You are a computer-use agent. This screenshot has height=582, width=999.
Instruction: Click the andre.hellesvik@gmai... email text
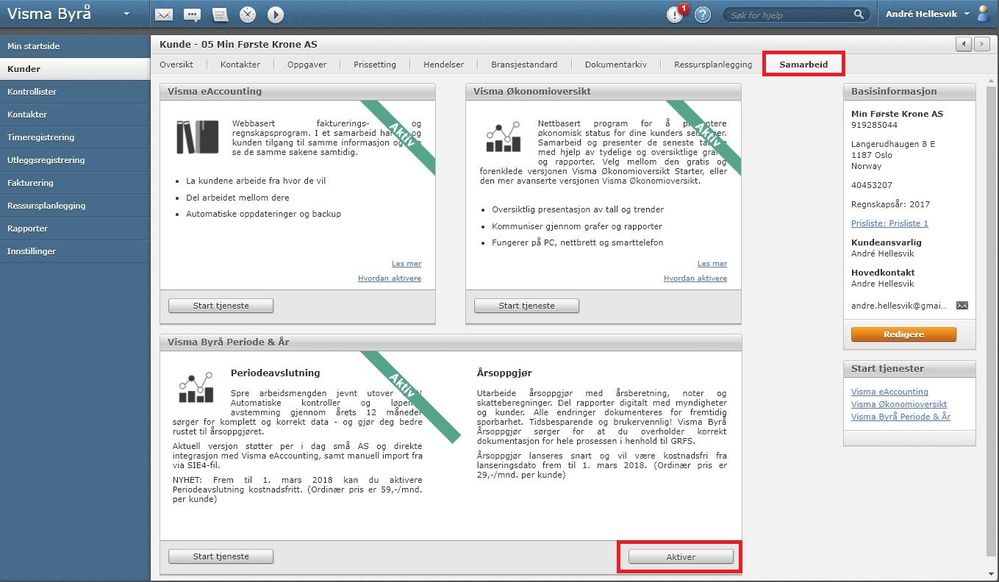tap(899, 305)
